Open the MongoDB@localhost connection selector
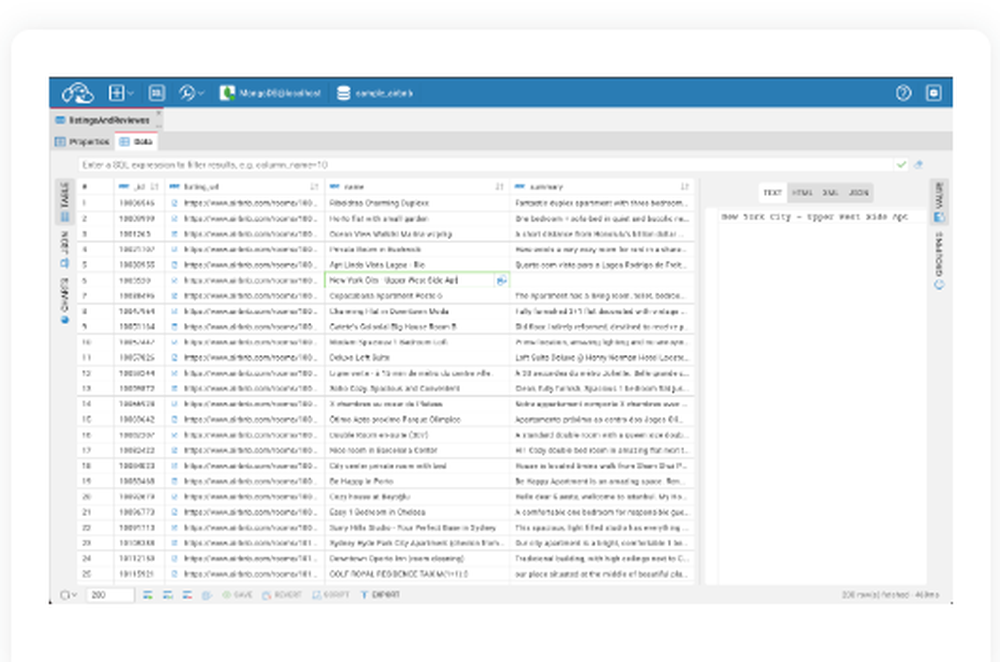 [x=270, y=93]
